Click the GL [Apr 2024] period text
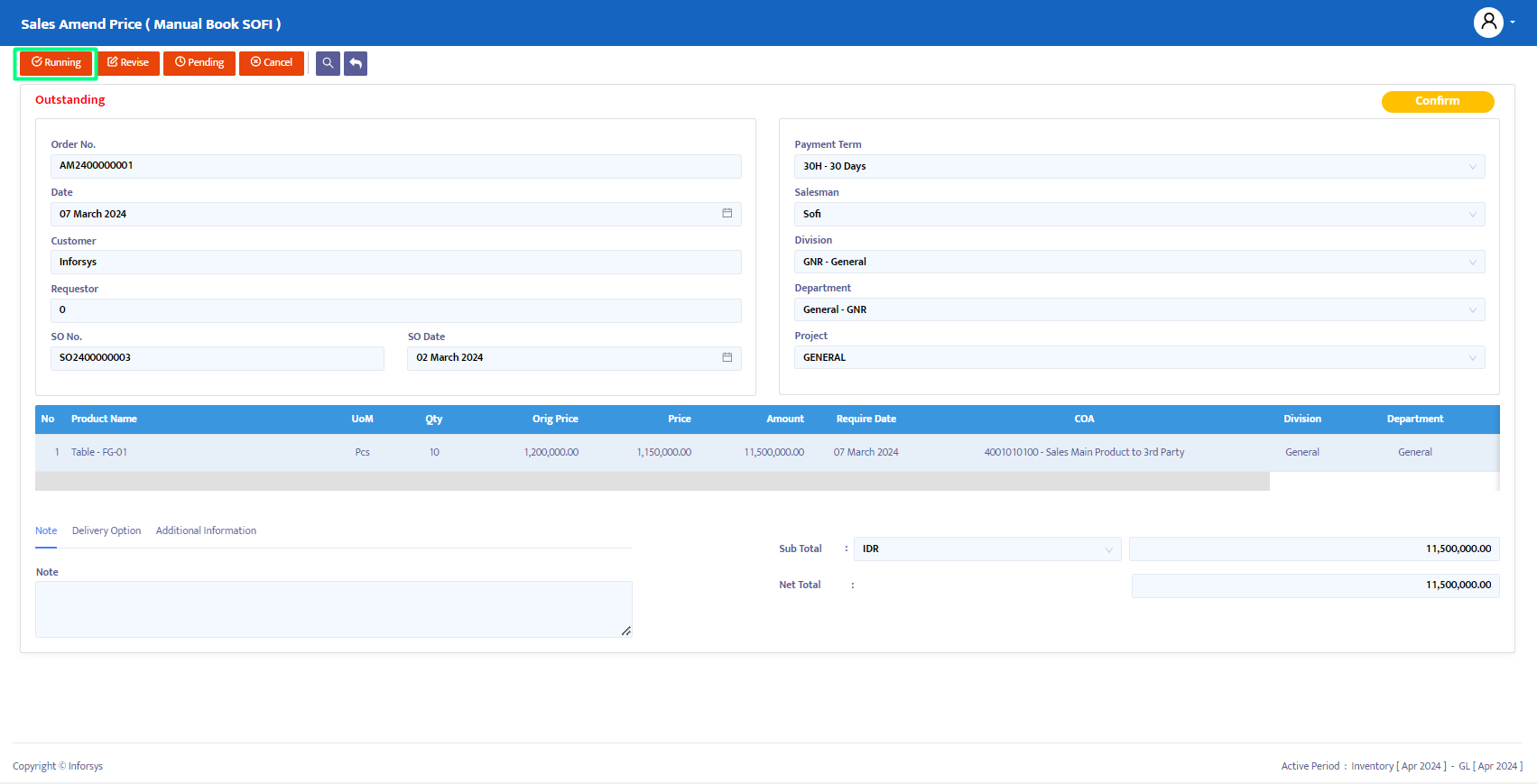1537x784 pixels. click(x=1490, y=766)
